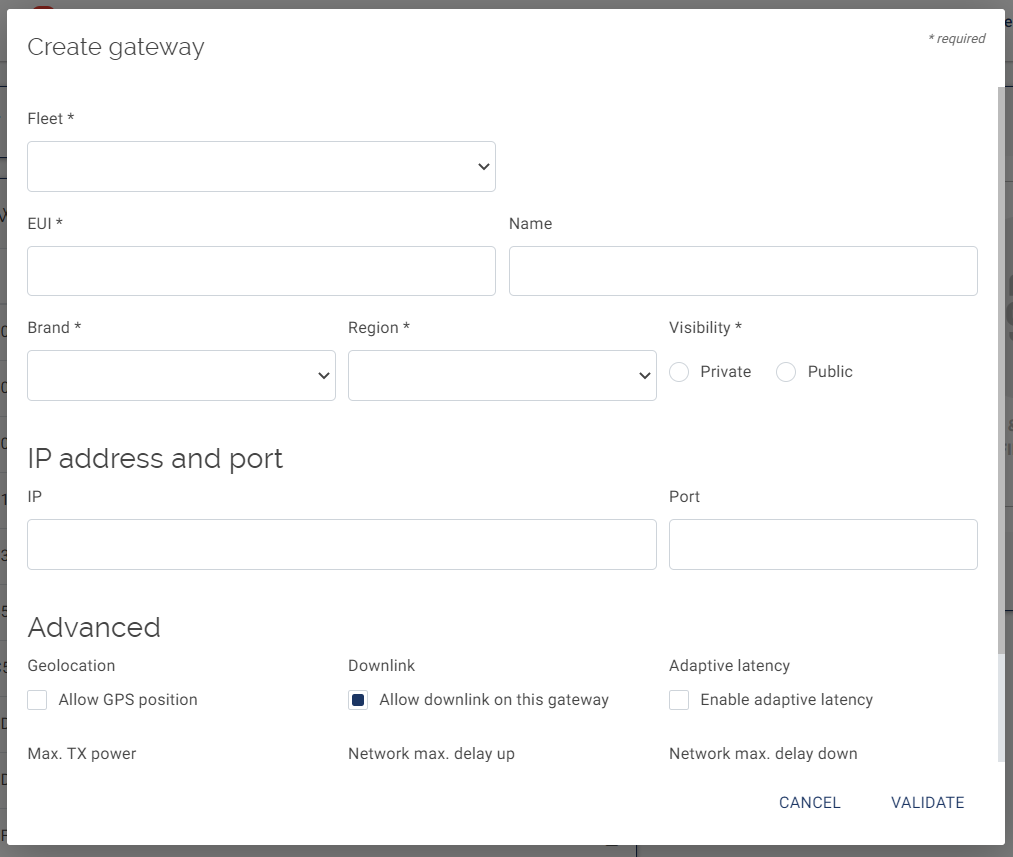Click the Brand field chevron arrow
1013x857 pixels.
tap(323, 376)
